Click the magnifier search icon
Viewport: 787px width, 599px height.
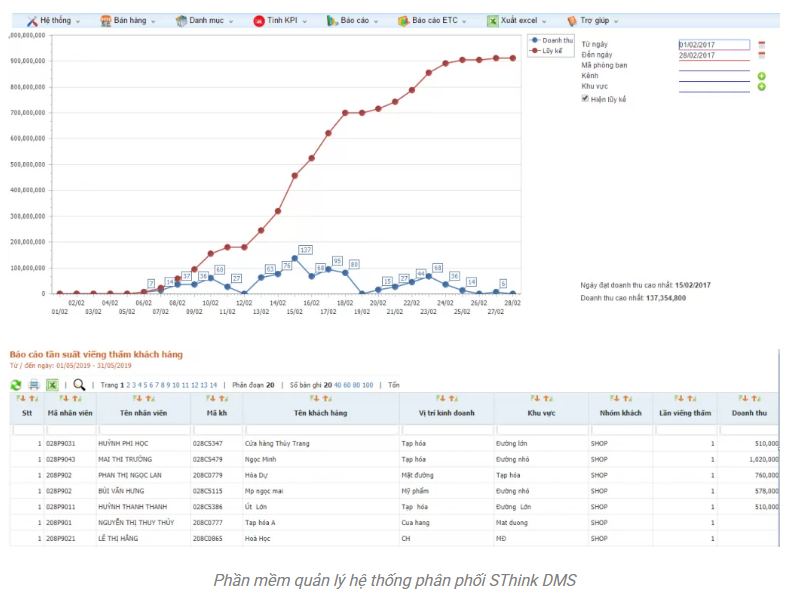(79, 384)
